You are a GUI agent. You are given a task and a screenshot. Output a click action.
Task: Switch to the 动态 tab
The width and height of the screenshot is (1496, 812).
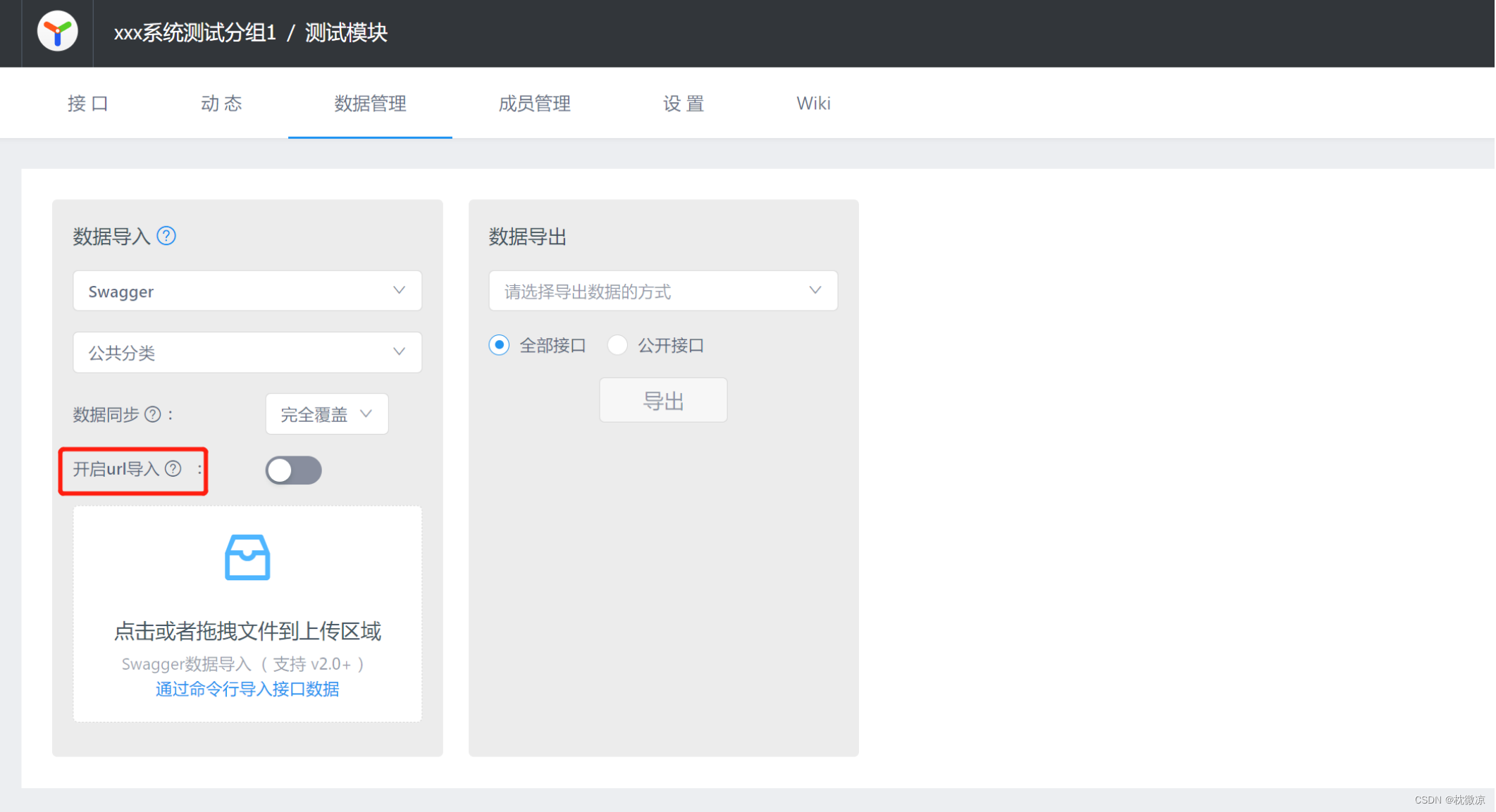tap(221, 104)
